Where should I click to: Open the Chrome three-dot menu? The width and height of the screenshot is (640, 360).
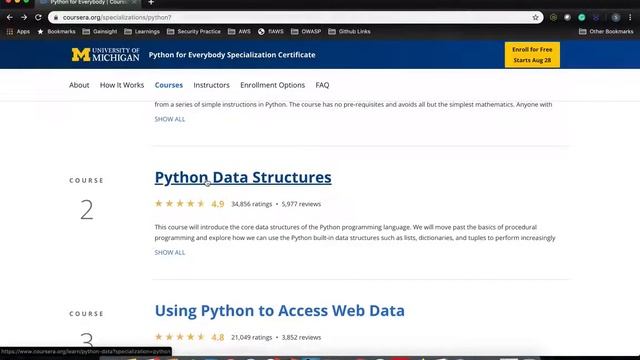(630, 18)
